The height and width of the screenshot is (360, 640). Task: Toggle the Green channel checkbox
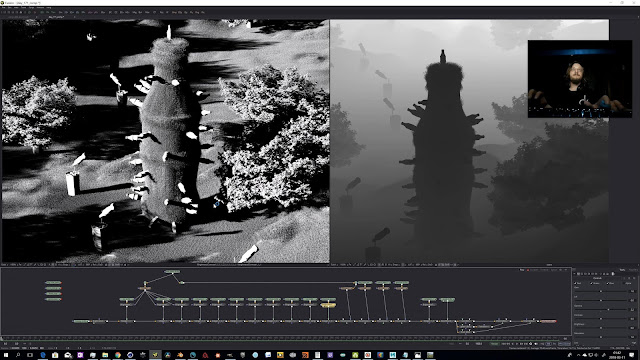coord(591,283)
